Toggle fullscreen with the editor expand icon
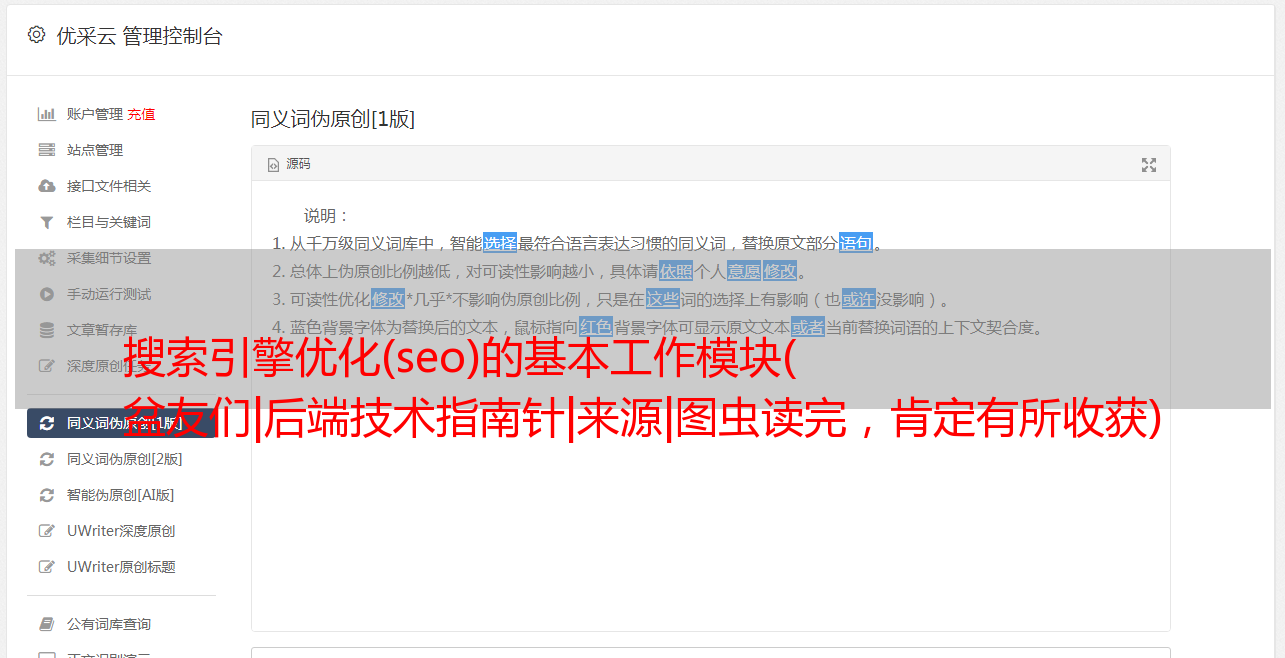 coord(1149,165)
